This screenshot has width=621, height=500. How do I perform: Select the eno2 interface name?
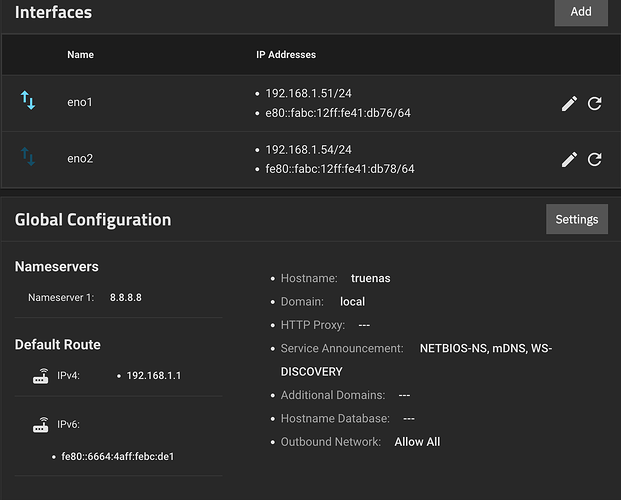coord(80,158)
